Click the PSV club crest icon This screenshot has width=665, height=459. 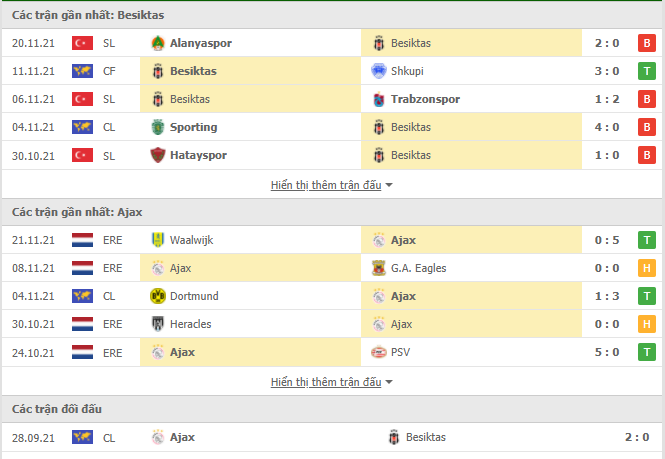[x=379, y=352]
